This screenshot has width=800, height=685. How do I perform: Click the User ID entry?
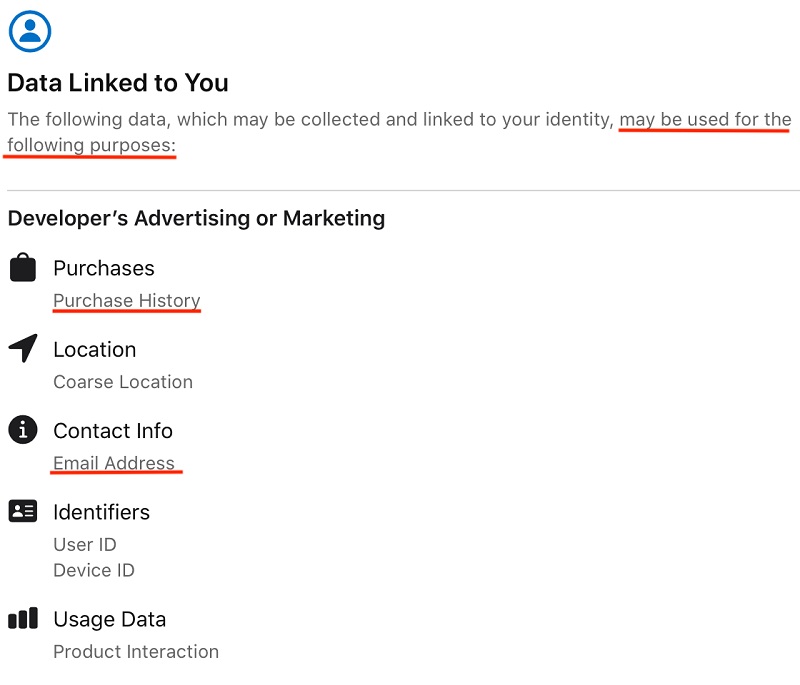pyautogui.click(x=85, y=544)
